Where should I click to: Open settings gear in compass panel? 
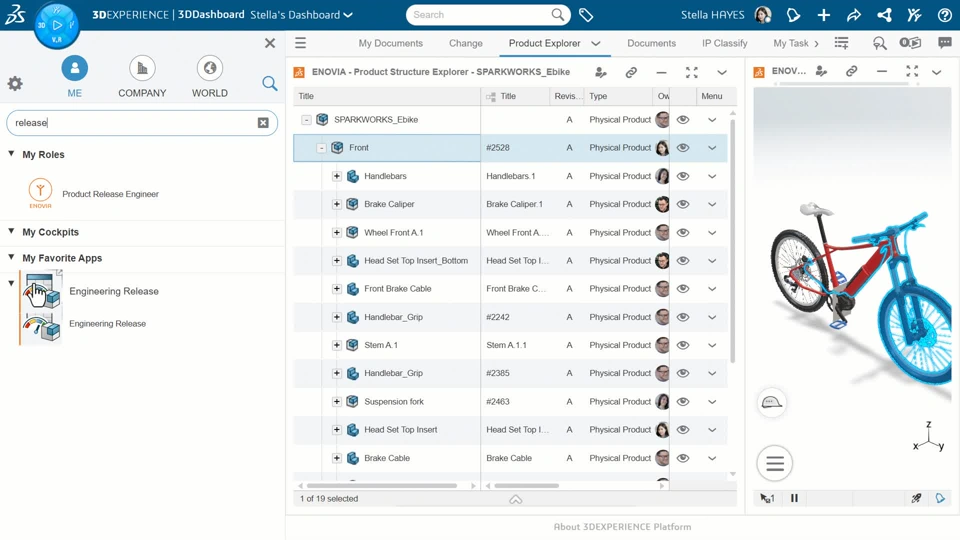coord(15,83)
